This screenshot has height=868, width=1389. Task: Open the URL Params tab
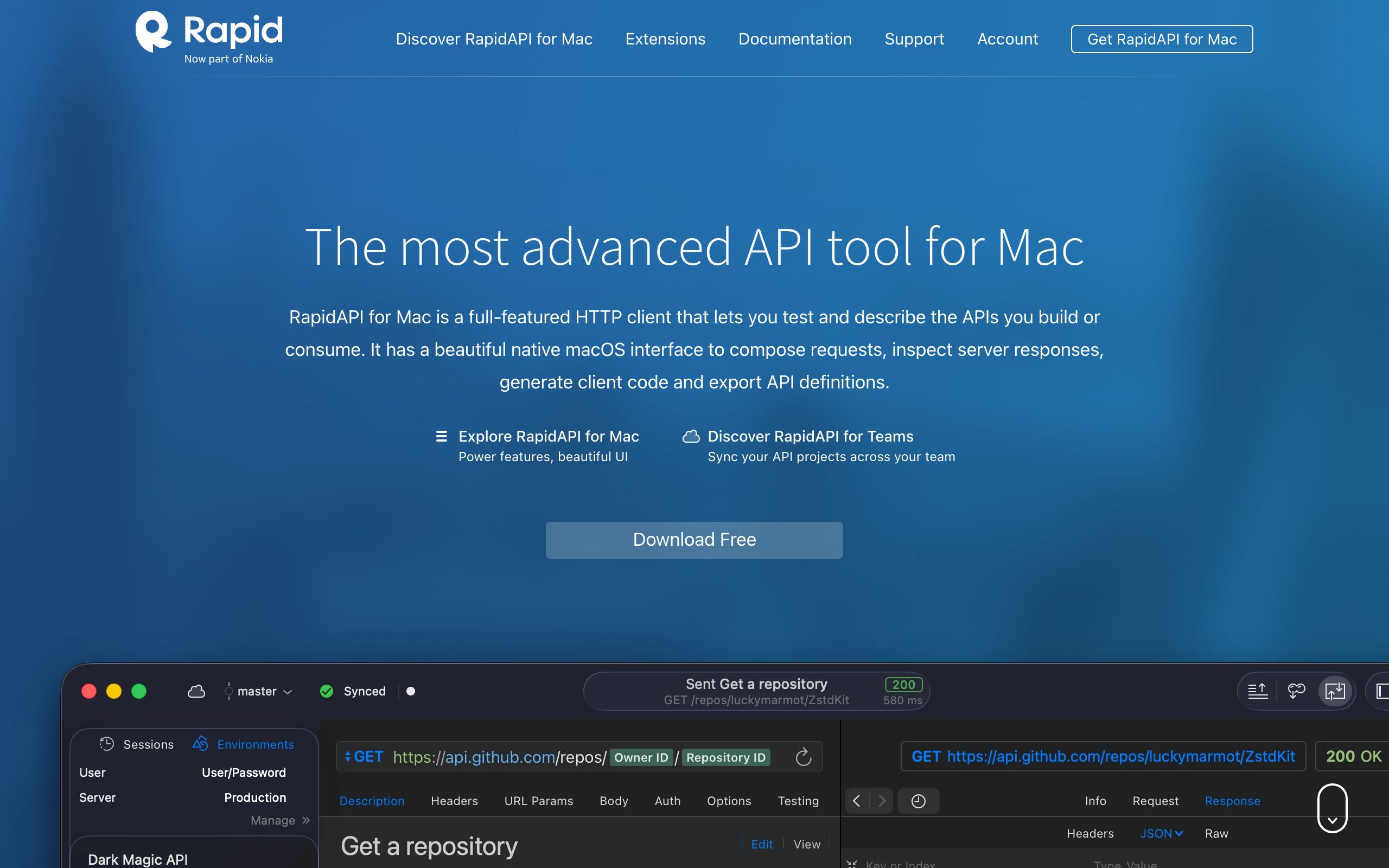538,800
